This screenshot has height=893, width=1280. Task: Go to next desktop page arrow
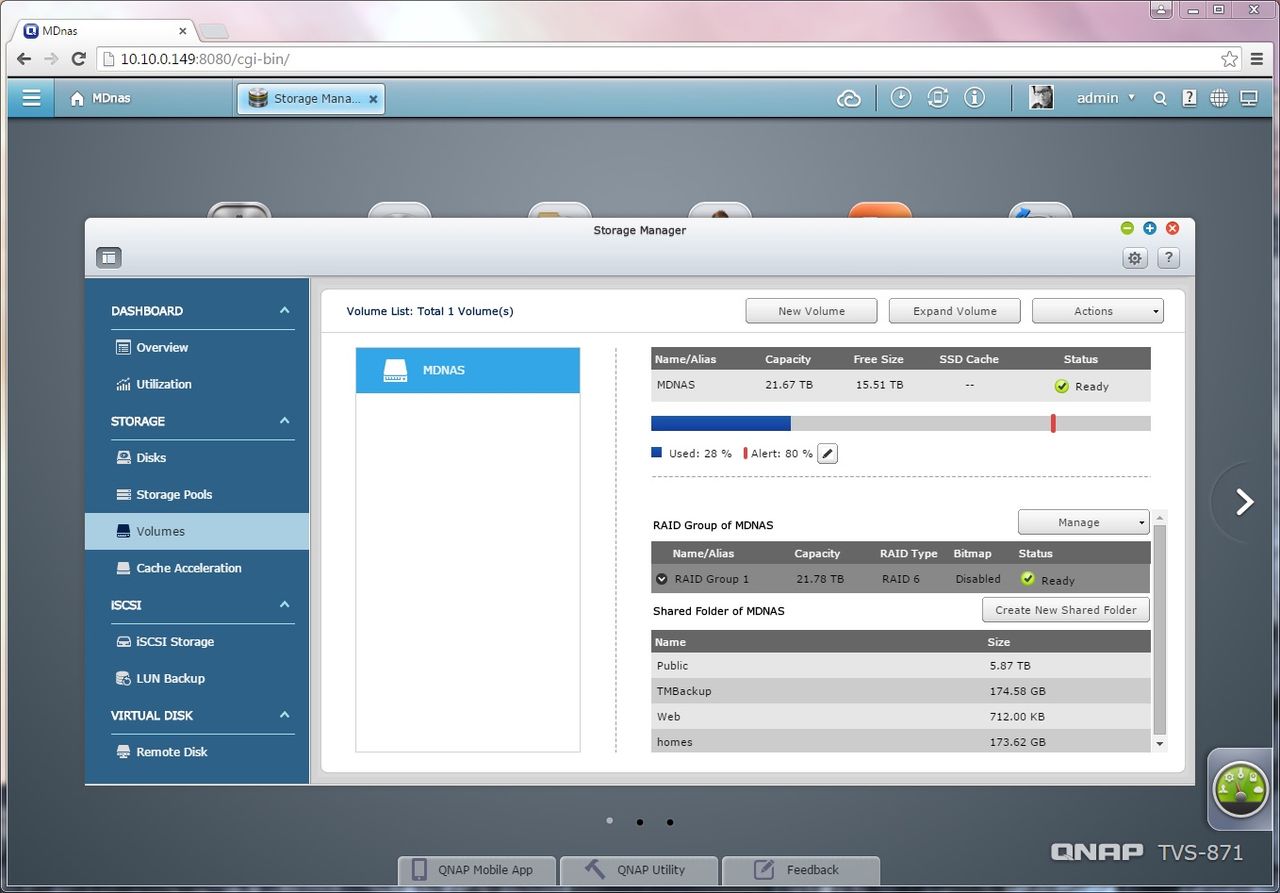[1244, 502]
